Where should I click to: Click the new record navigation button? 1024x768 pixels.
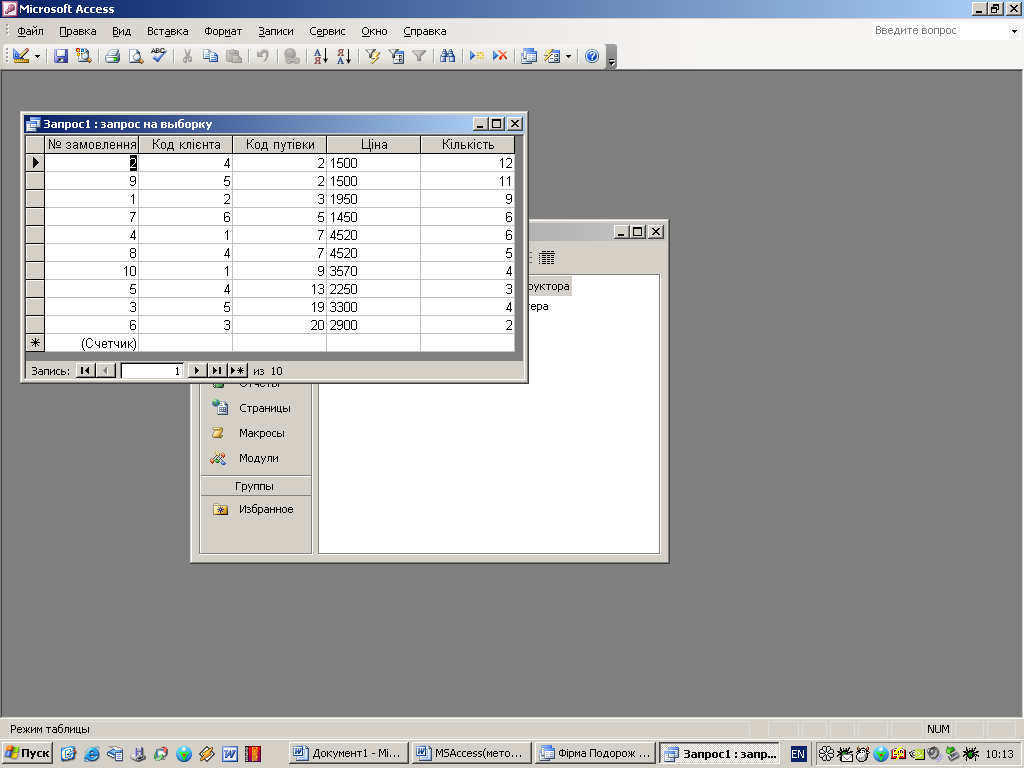pyautogui.click(x=238, y=370)
